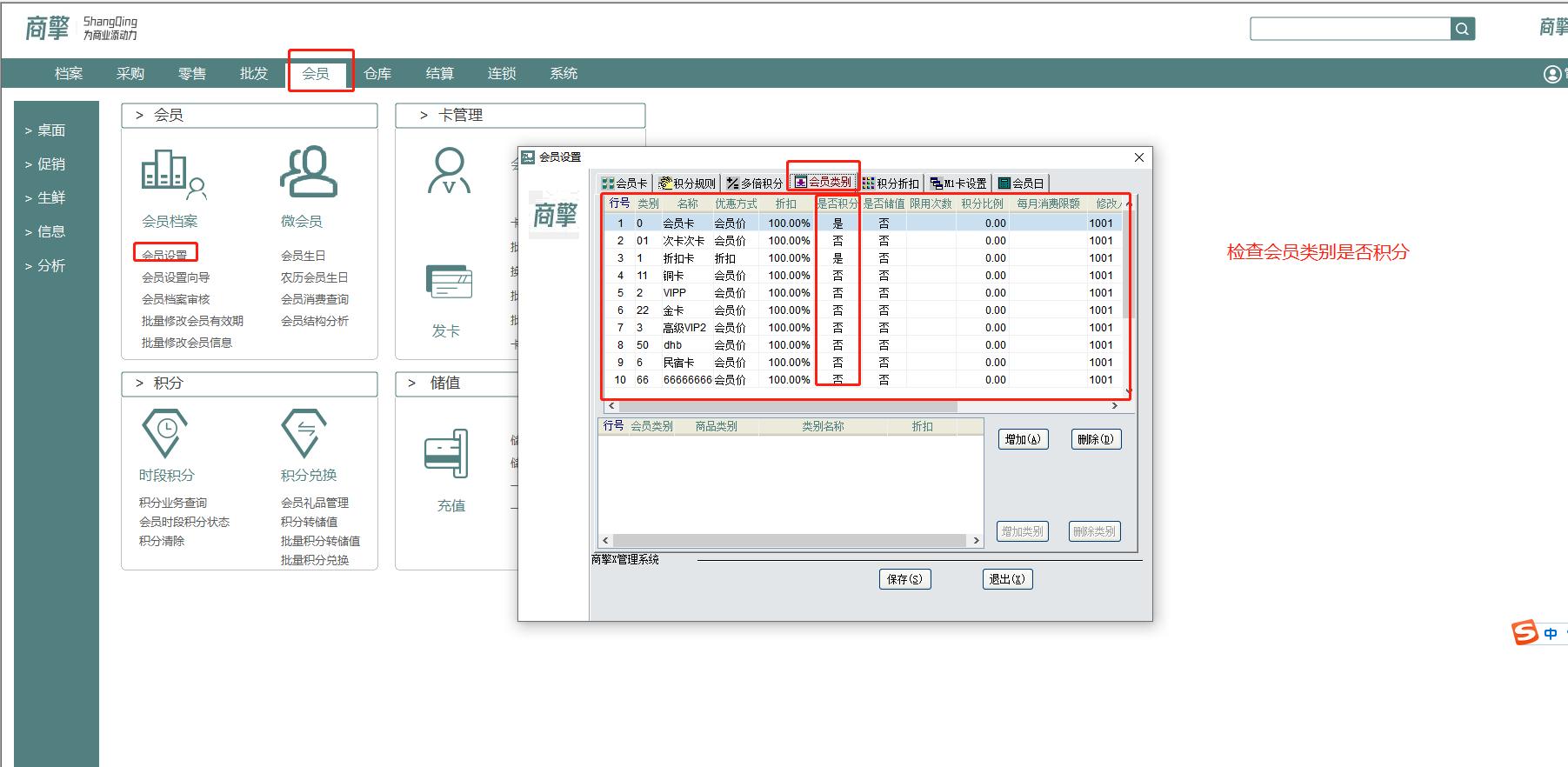This screenshot has width=1568, height=767.
Task: Open the 连锁 menu
Action: tap(502, 74)
